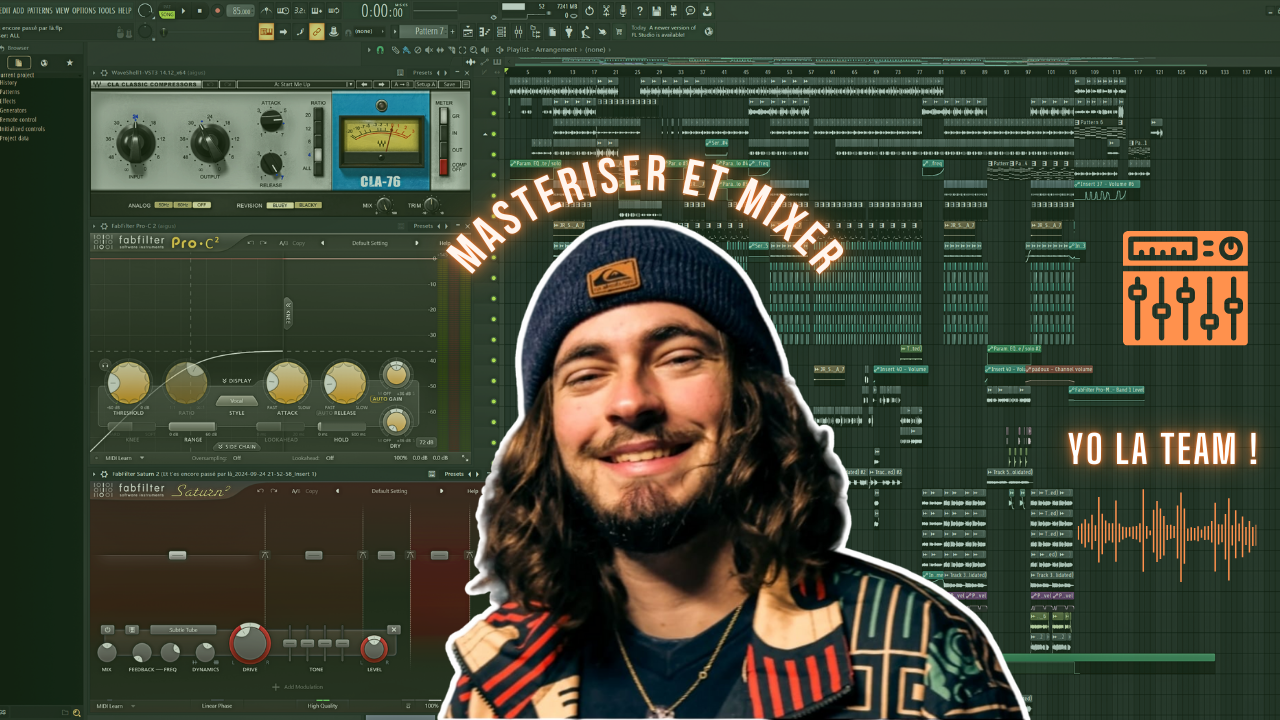
Task: Expand the SIDE CHAIN section in Pro-C 2
Action: coord(237,447)
